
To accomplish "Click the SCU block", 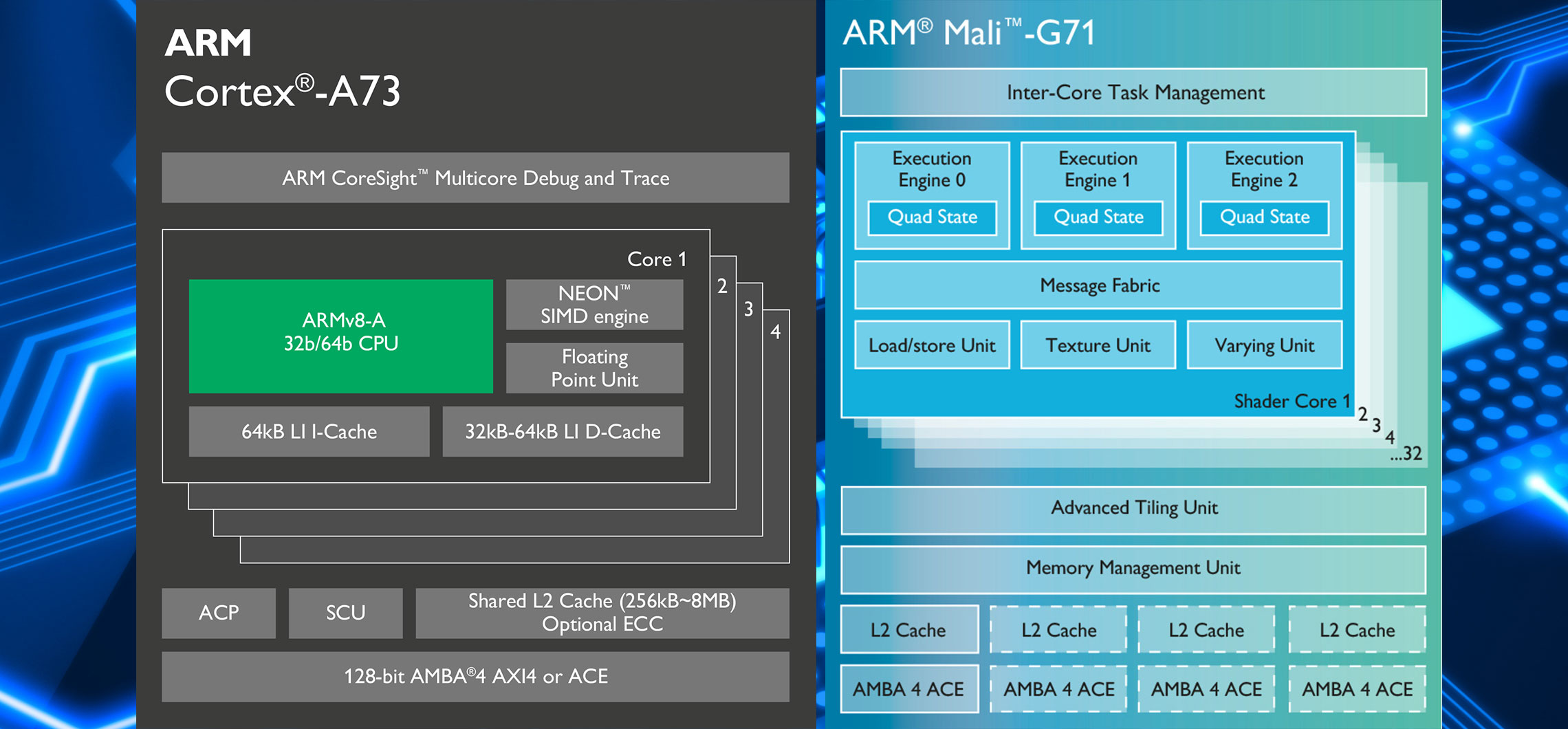I will point(345,613).
